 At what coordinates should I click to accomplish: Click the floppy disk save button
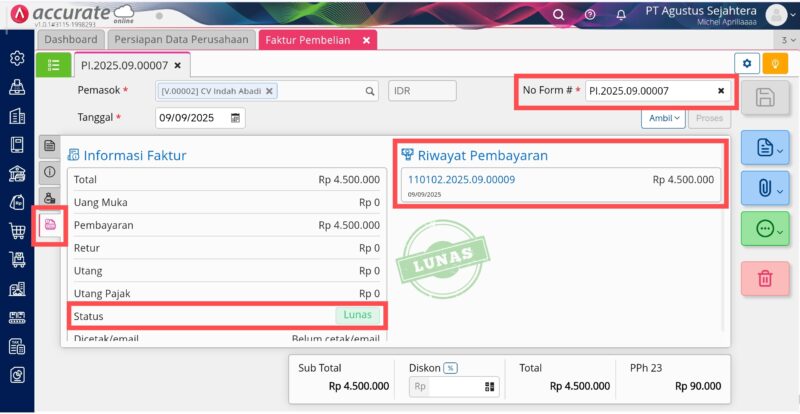coord(765,97)
